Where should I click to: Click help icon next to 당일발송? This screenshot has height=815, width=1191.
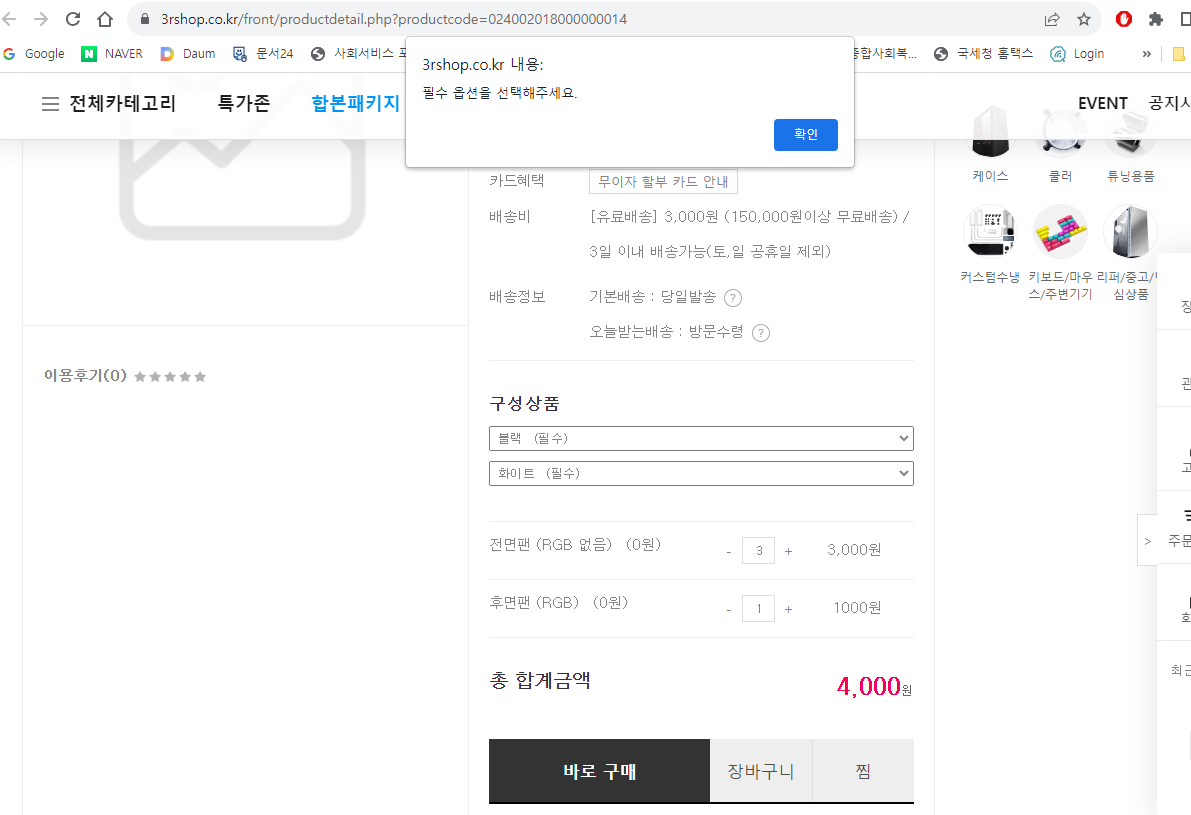point(733,298)
